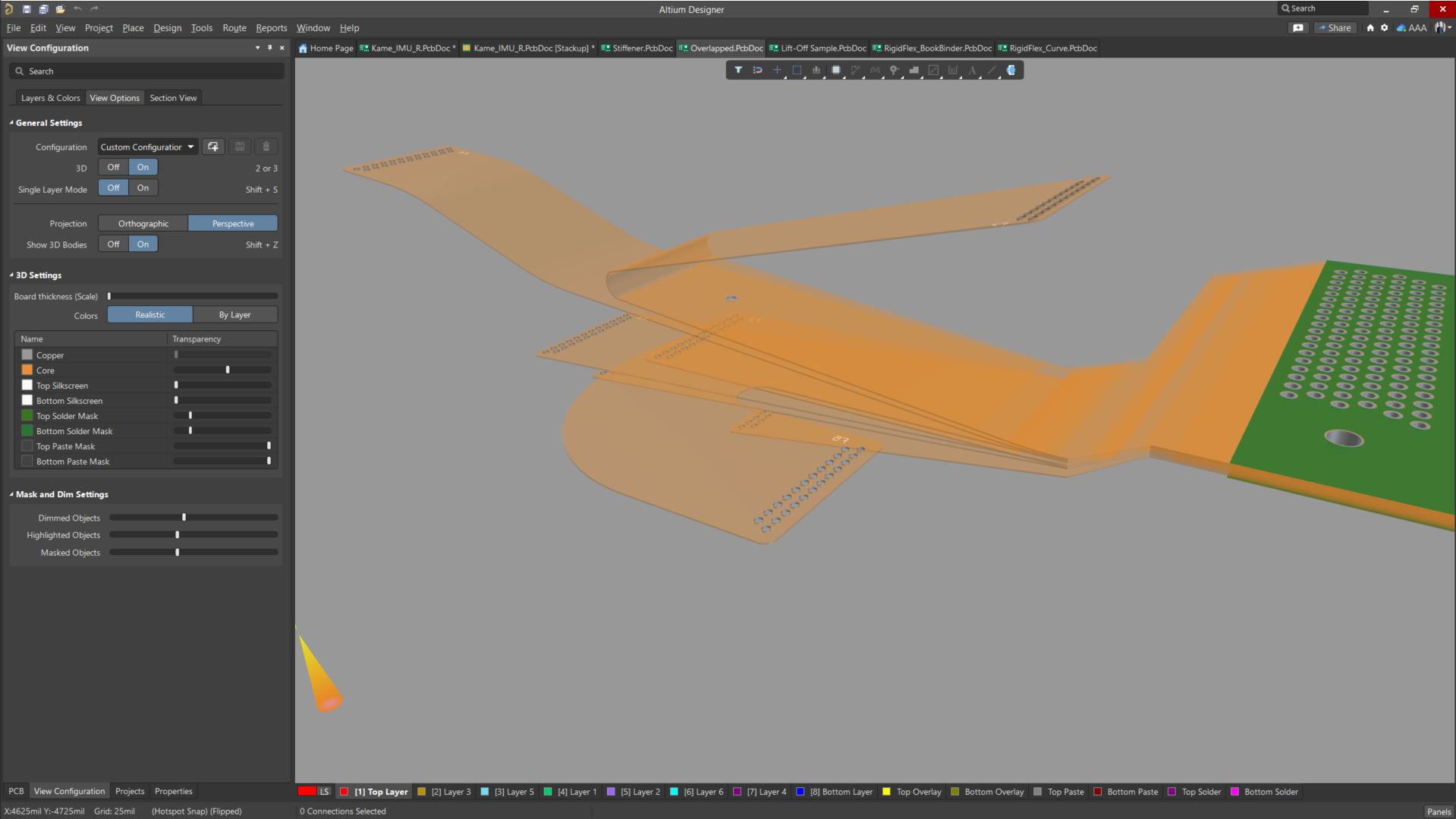1456x819 pixels.
Task: Turn Single Layer Mode on
Action: click(143, 188)
